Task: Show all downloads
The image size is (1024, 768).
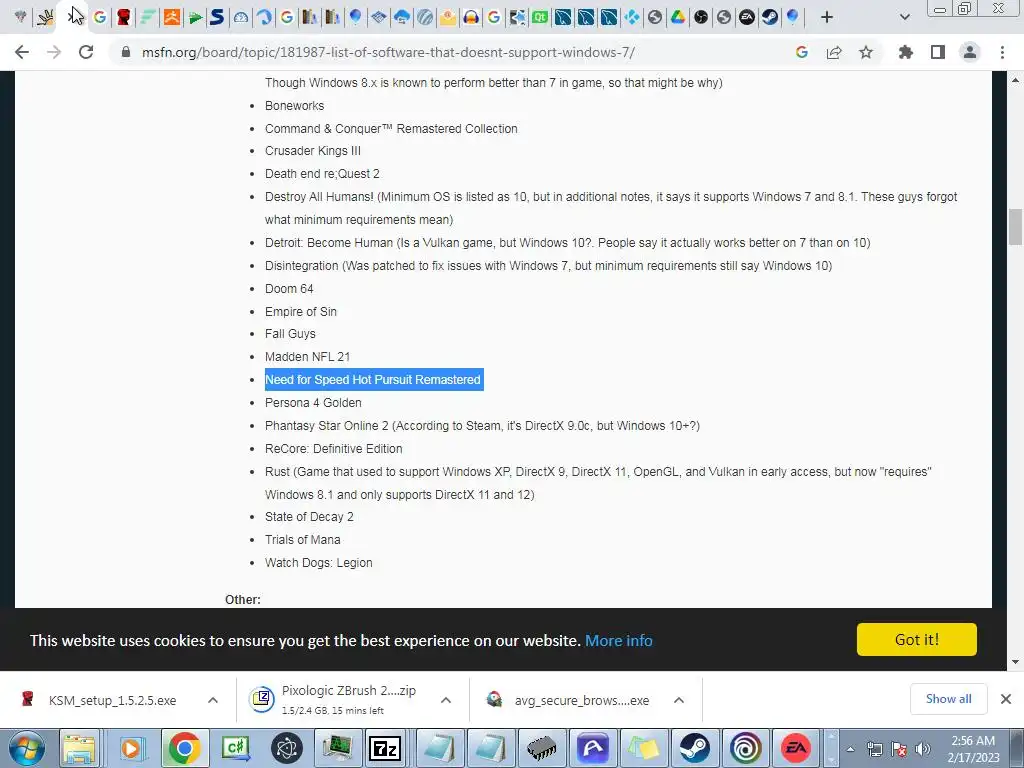Action: point(948,699)
